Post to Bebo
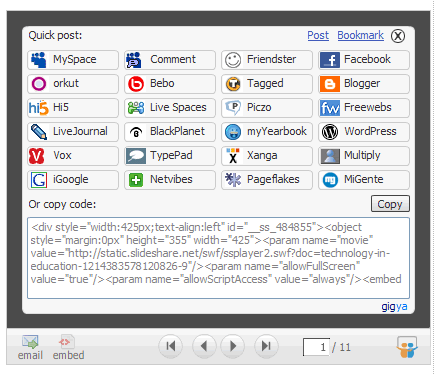 pos(170,84)
